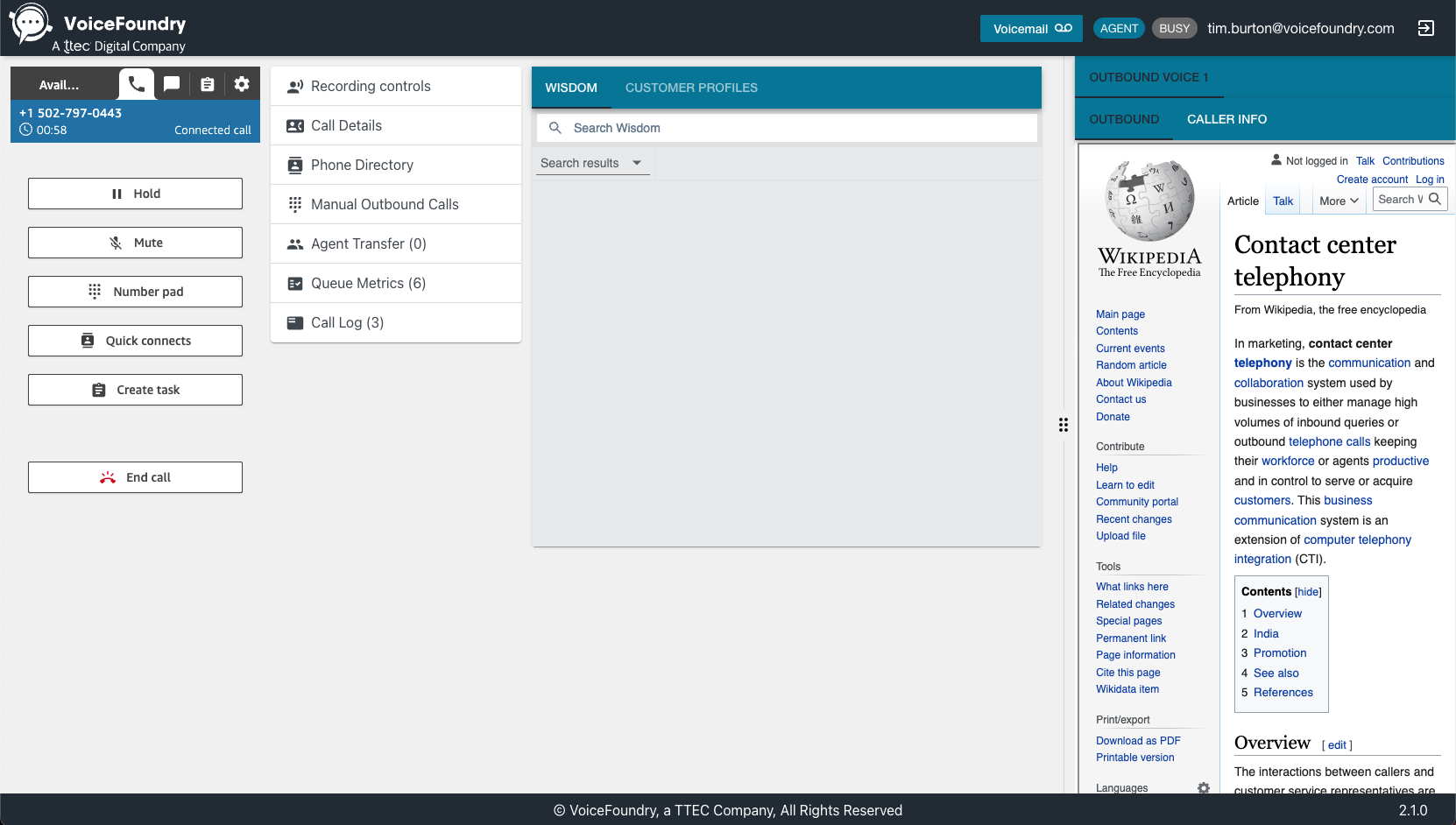Click the Wikipedia user avatar icon
The height and width of the screenshot is (825, 1456).
point(1276,159)
